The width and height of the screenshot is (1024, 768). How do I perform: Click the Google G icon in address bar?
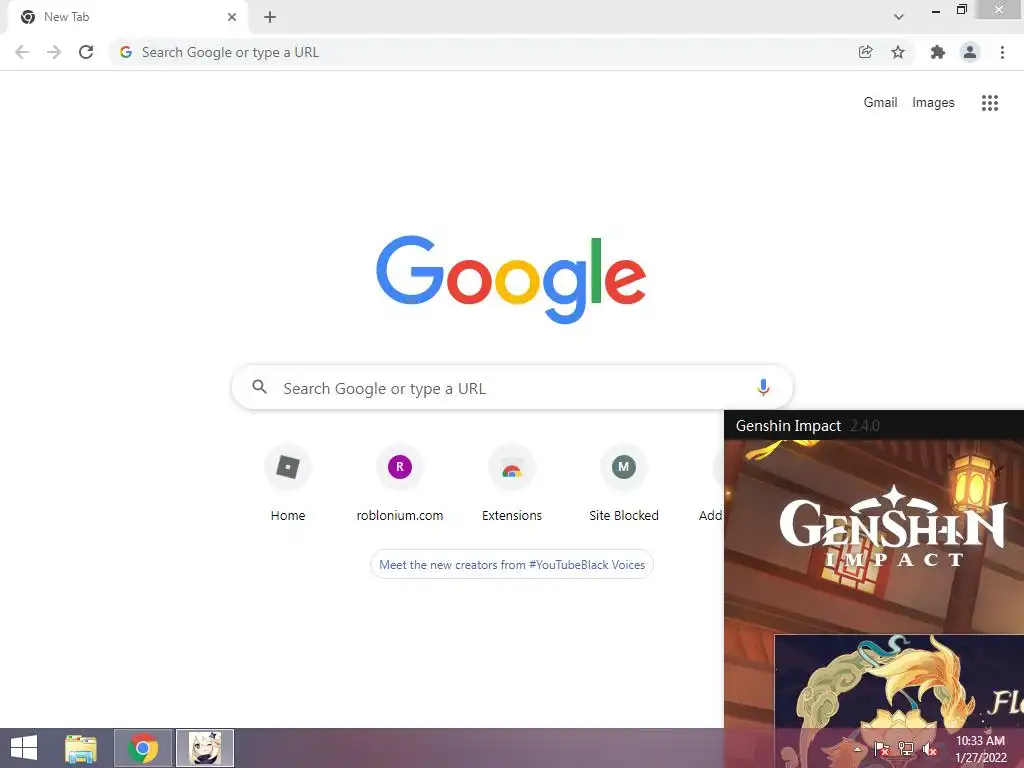click(x=126, y=52)
